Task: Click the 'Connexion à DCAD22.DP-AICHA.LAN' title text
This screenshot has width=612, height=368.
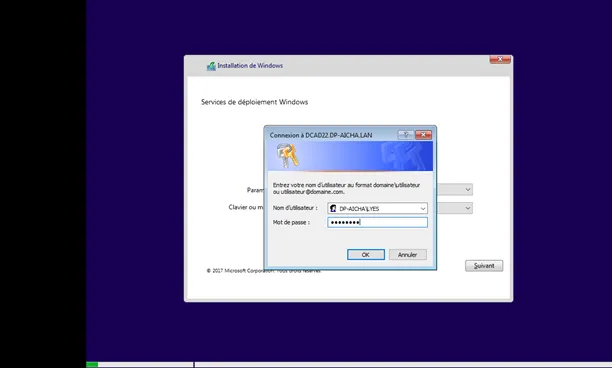Action: [x=321, y=135]
